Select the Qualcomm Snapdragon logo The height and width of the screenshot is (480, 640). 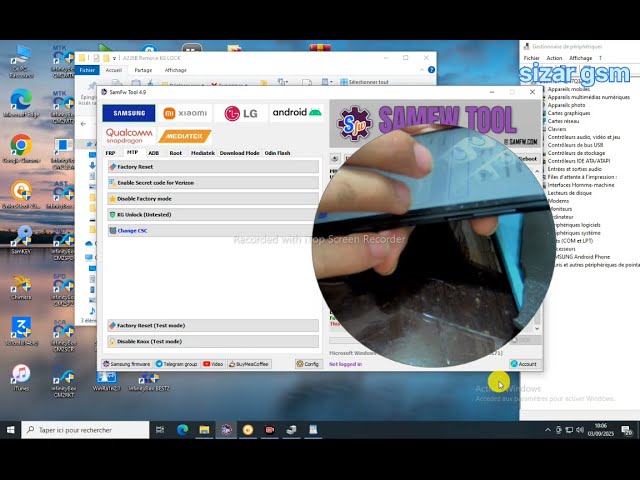tap(129, 136)
